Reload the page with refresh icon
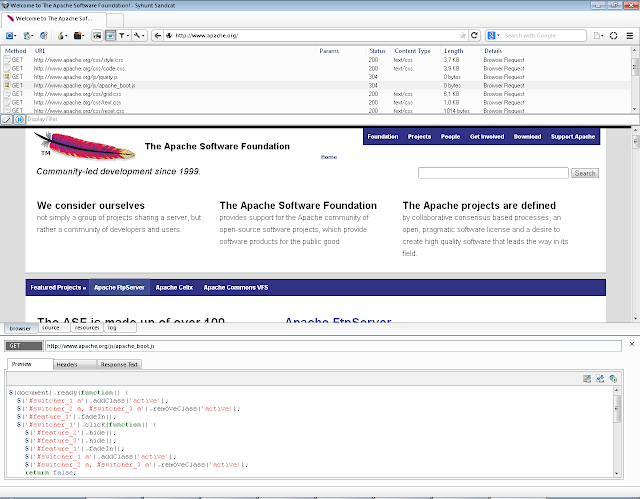640x499 pixels. coord(474,35)
